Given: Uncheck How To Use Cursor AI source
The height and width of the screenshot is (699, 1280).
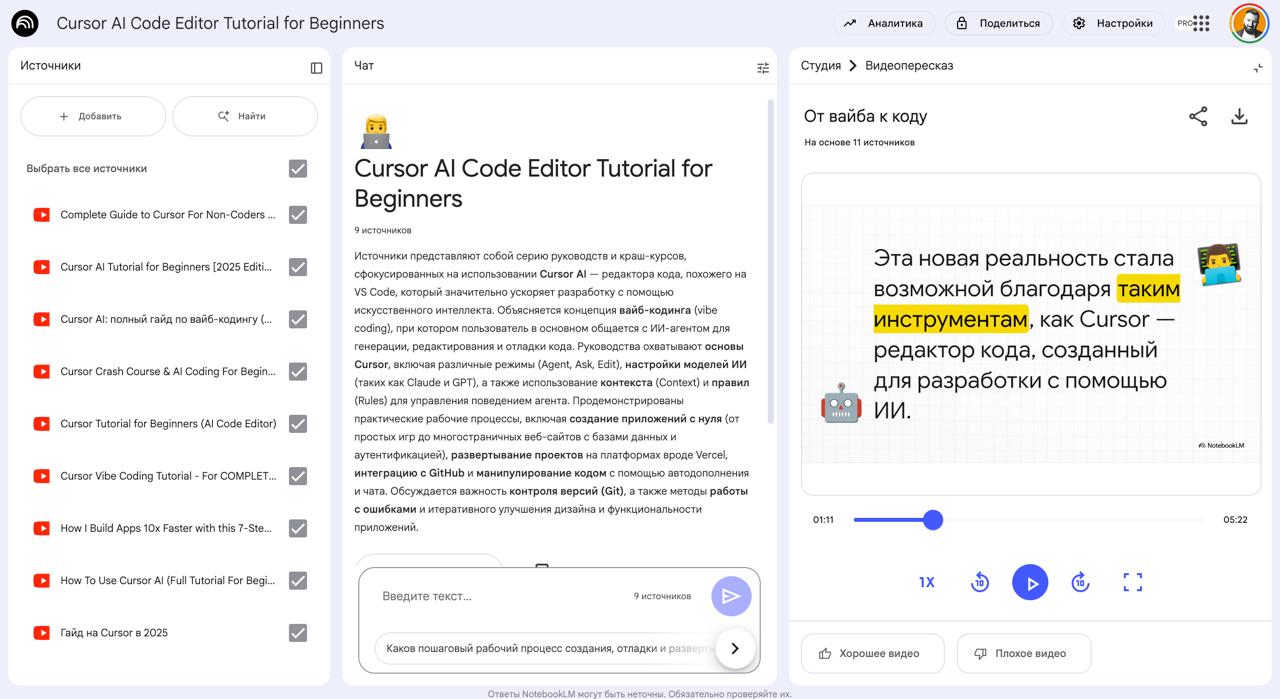Looking at the screenshot, I should 298,581.
